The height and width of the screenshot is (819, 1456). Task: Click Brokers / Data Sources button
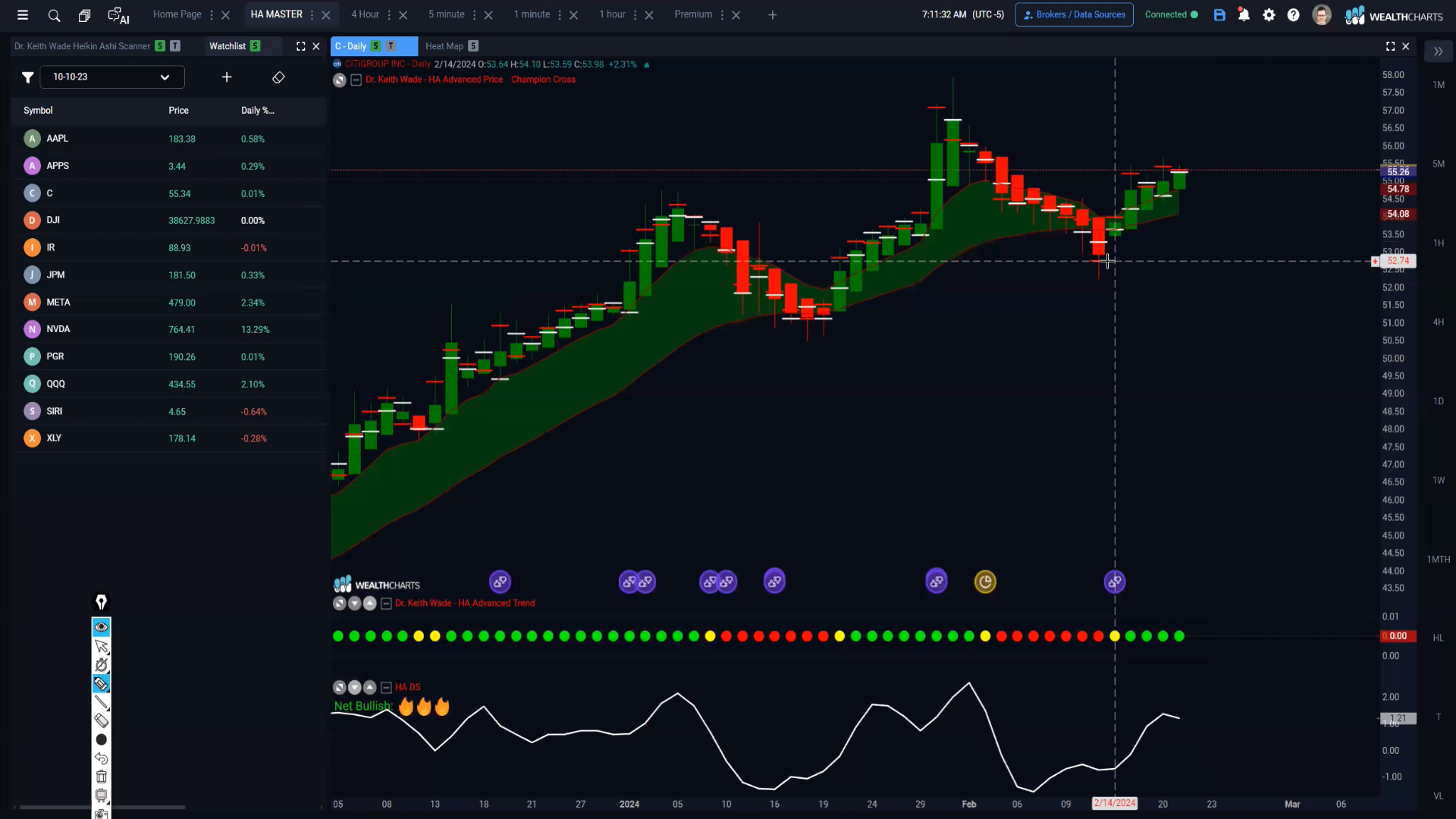coord(1075,14)
